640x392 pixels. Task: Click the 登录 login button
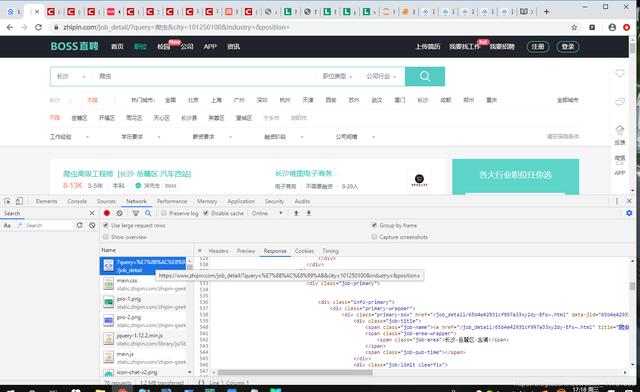[x=568, y=47]
